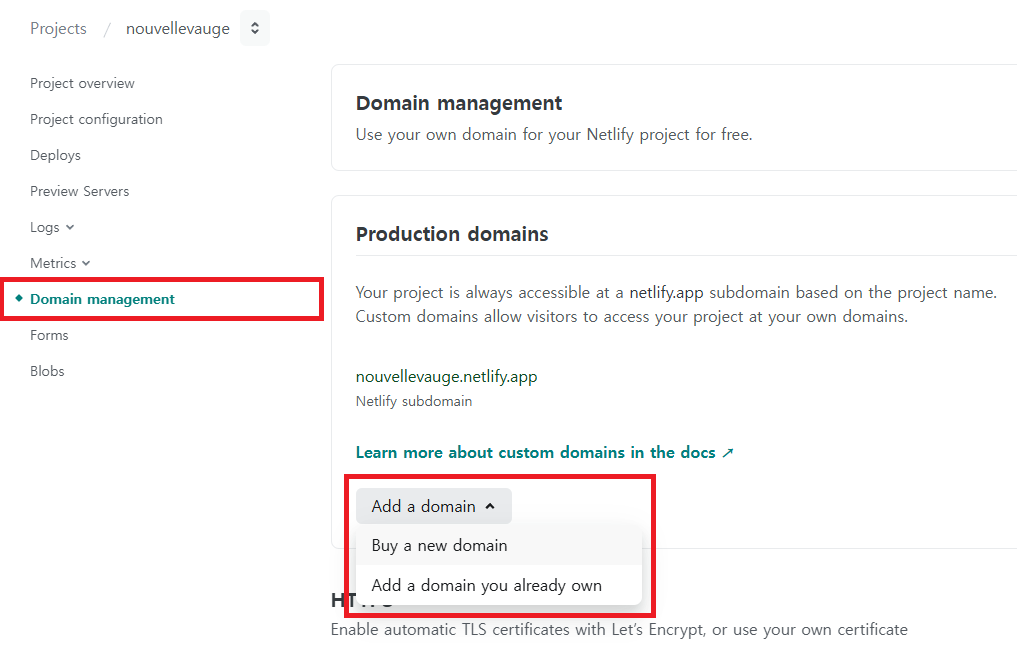Click the Production domains heading
The width and height of the screenshot is (1017, 654).
pyautogui.click(x=452, y=234)
